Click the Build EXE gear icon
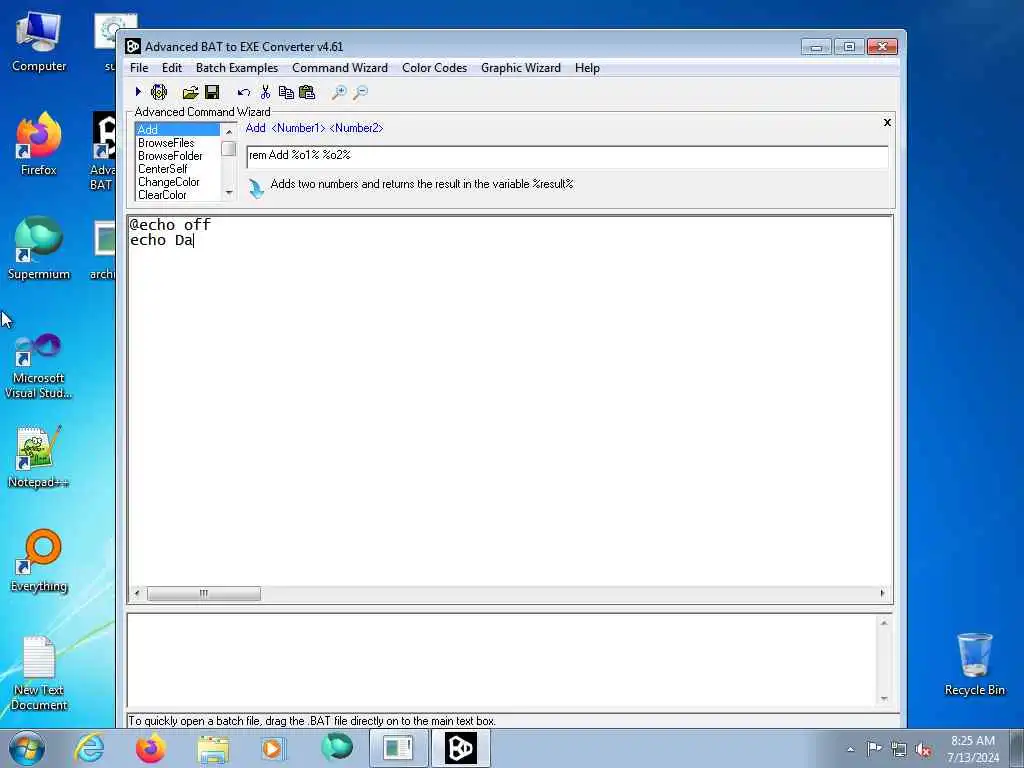1024x768 pixels. [159, 92]
